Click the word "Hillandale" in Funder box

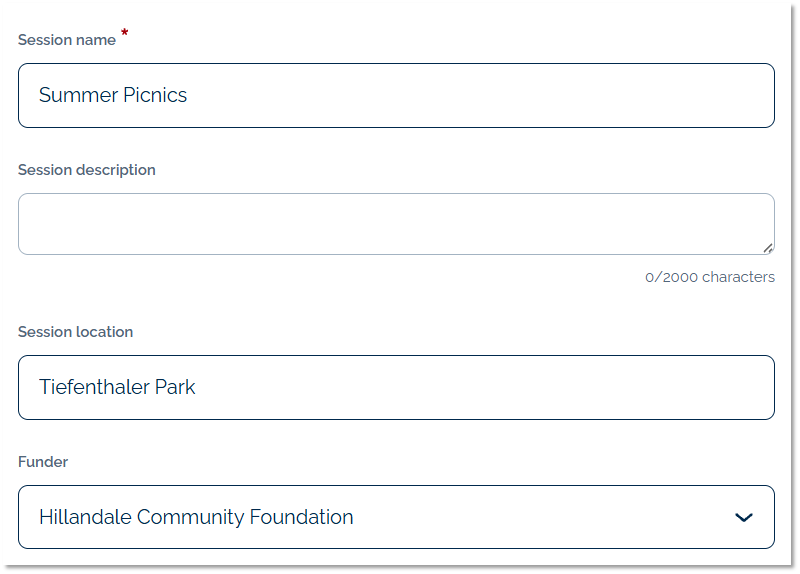(x=85, y=517)
